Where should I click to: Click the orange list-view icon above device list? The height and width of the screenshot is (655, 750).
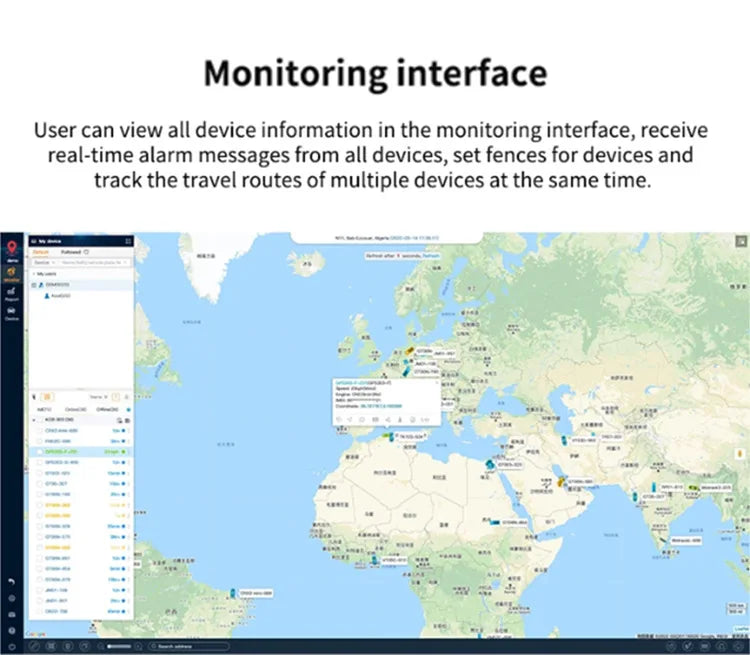pyautogui.click(x=47, y=397)
